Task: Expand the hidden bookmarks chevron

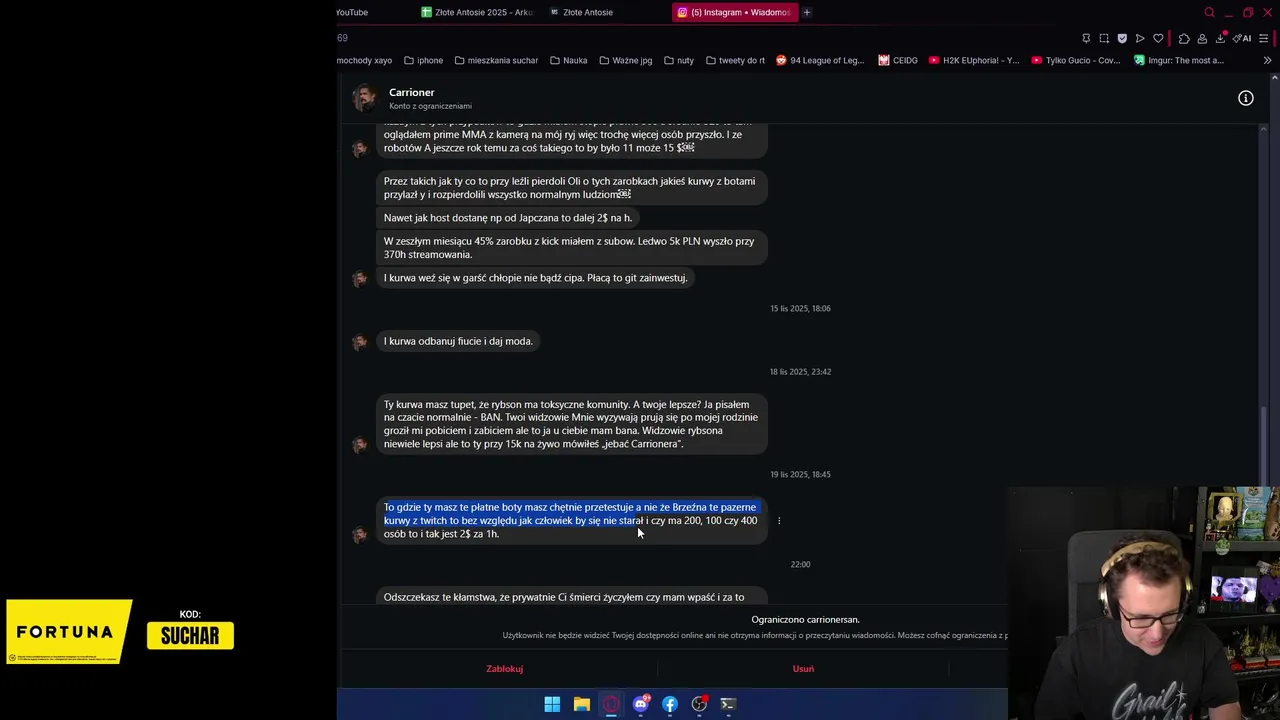Action: (1267, 60)
